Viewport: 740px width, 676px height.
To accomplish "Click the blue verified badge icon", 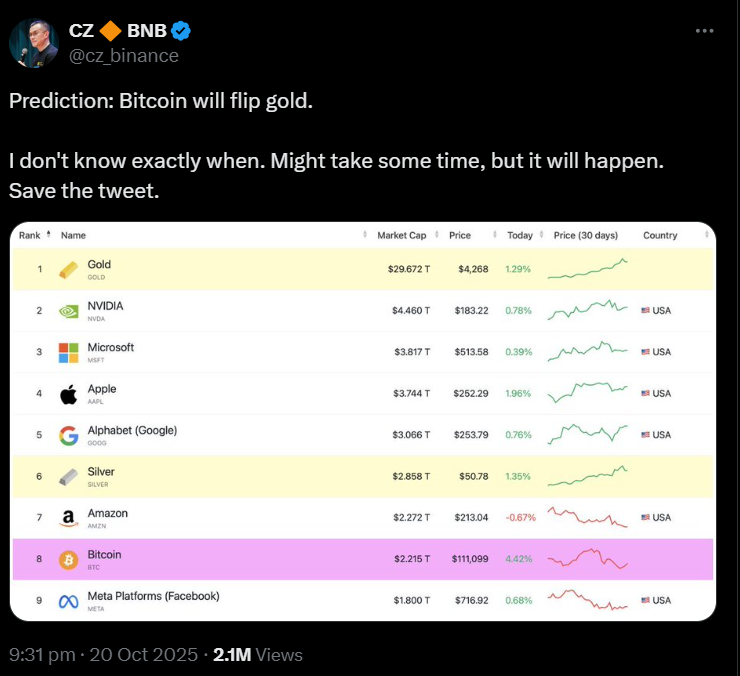I will point(180,31).
